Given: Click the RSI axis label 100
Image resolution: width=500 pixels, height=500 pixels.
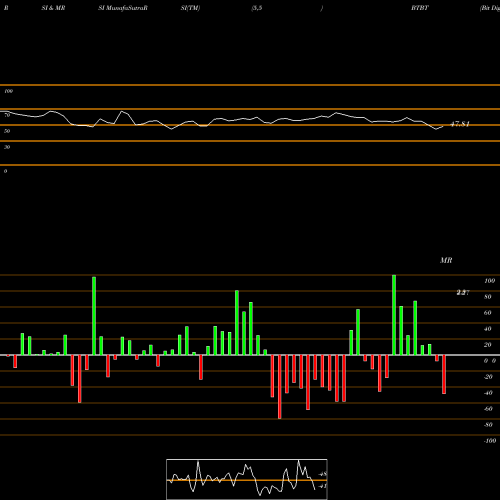Looking at the screenshot, I should (8, 91).
